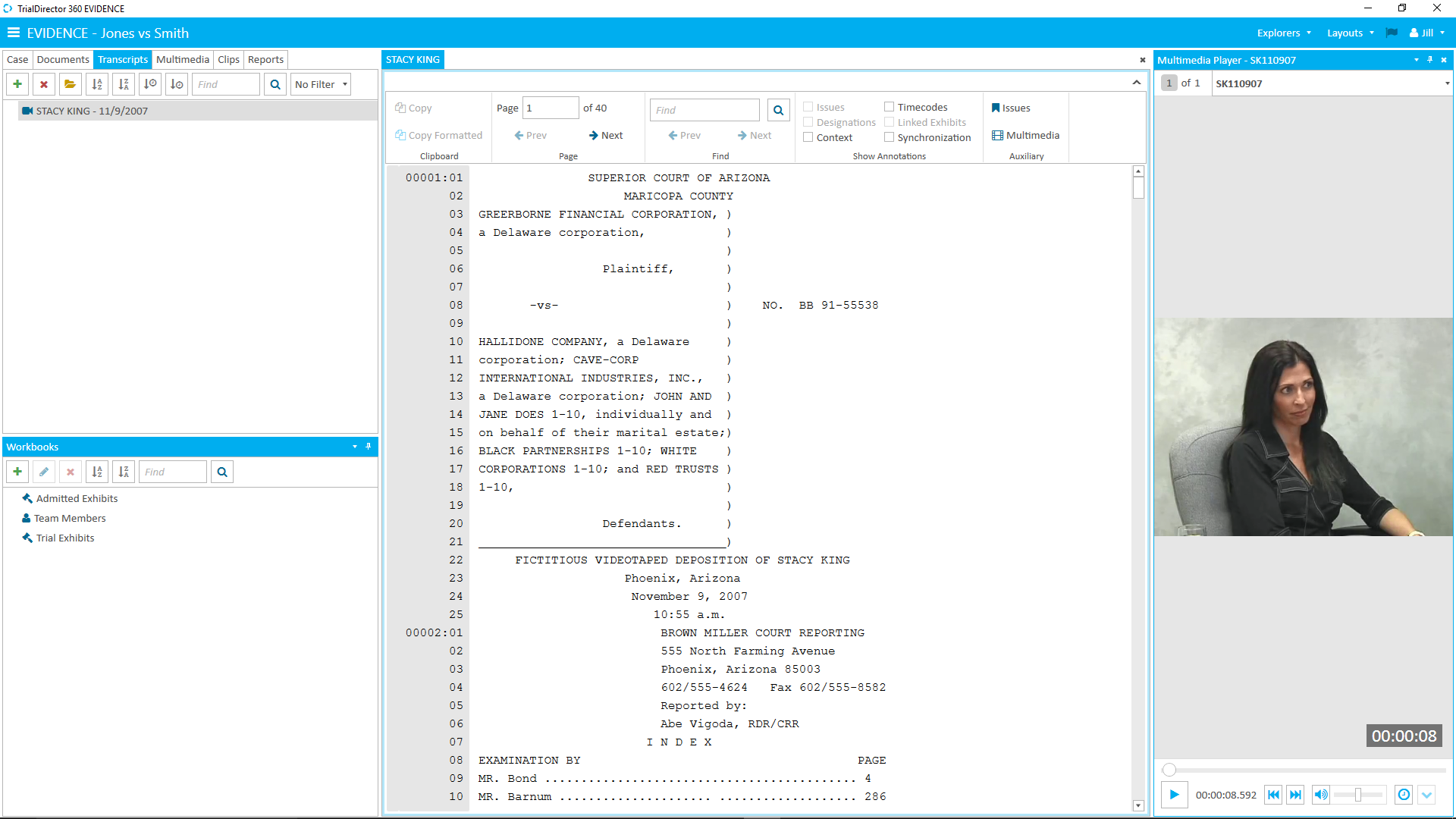Skip to previous clip in player
The image size is (1456, 819).
[x=1274, y=795]
